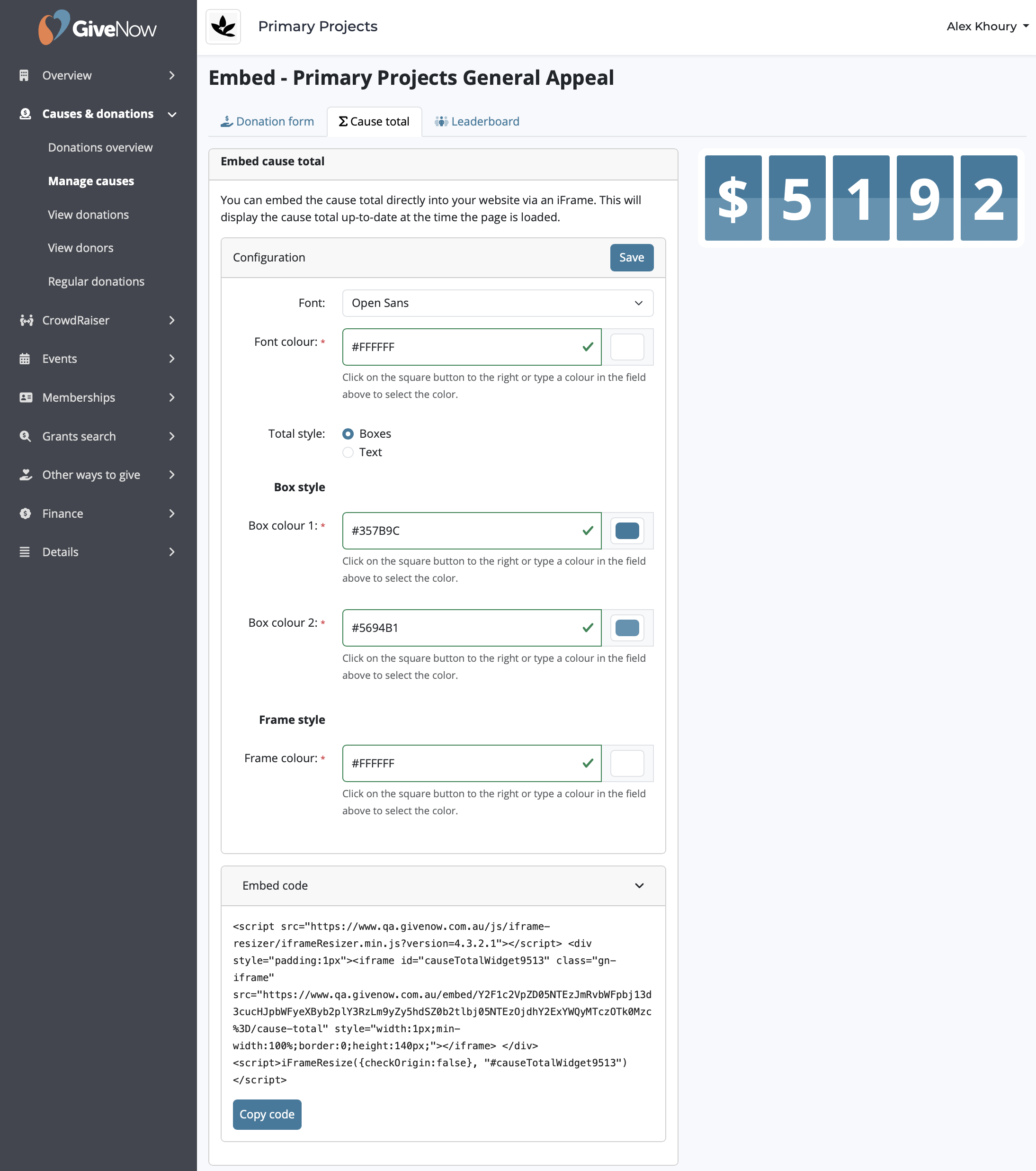
Task: Click the Primary Projects organisation logo
Action: coord(223,27)
